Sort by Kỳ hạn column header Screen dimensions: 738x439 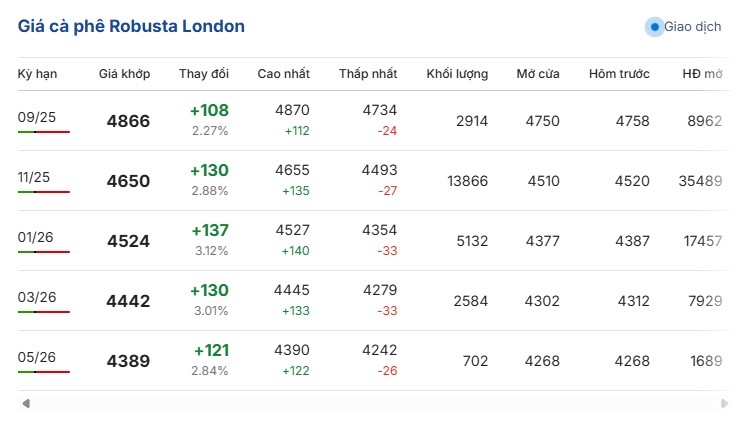tap(37, 74)
